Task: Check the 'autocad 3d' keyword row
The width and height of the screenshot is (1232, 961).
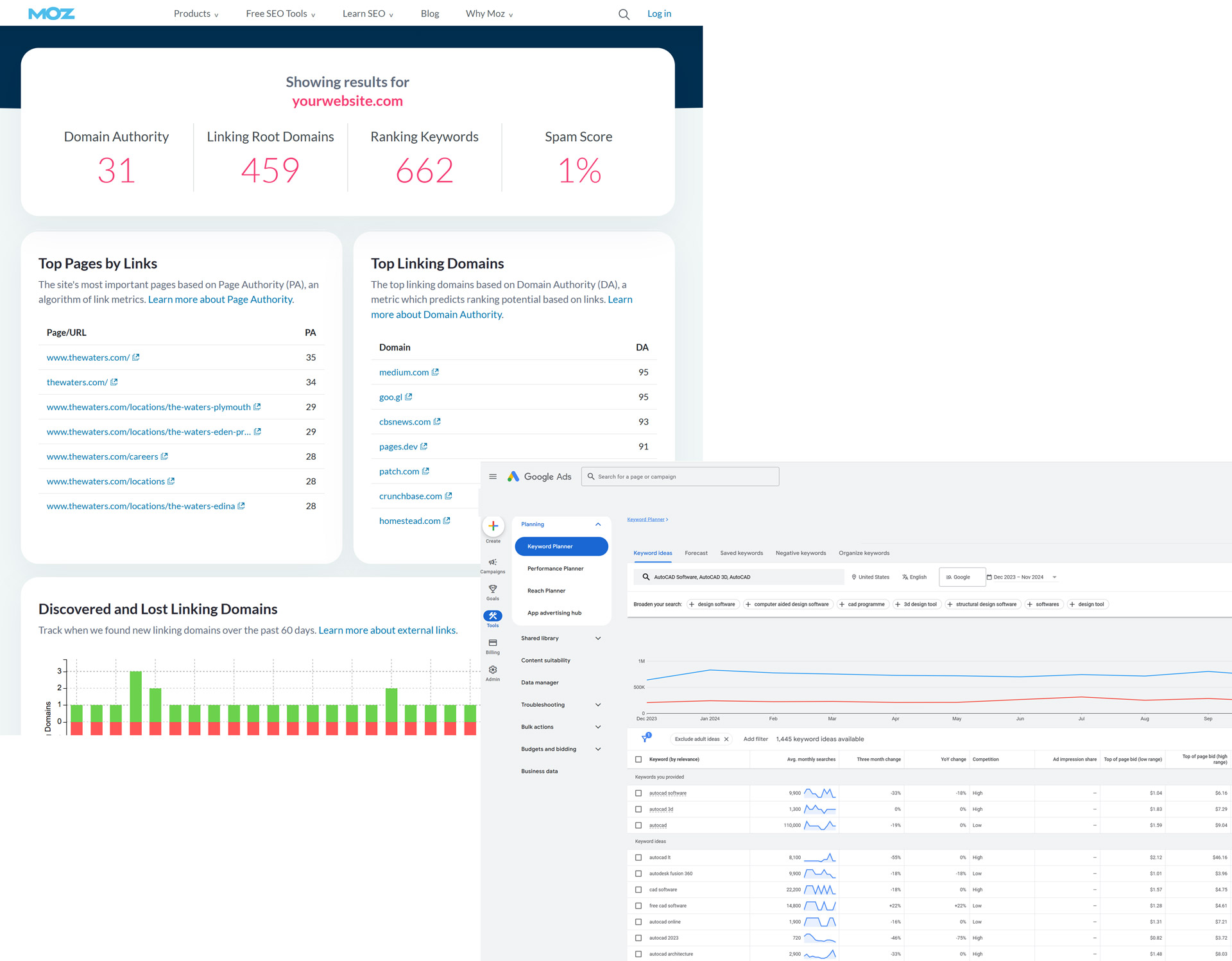Action: 638,809
